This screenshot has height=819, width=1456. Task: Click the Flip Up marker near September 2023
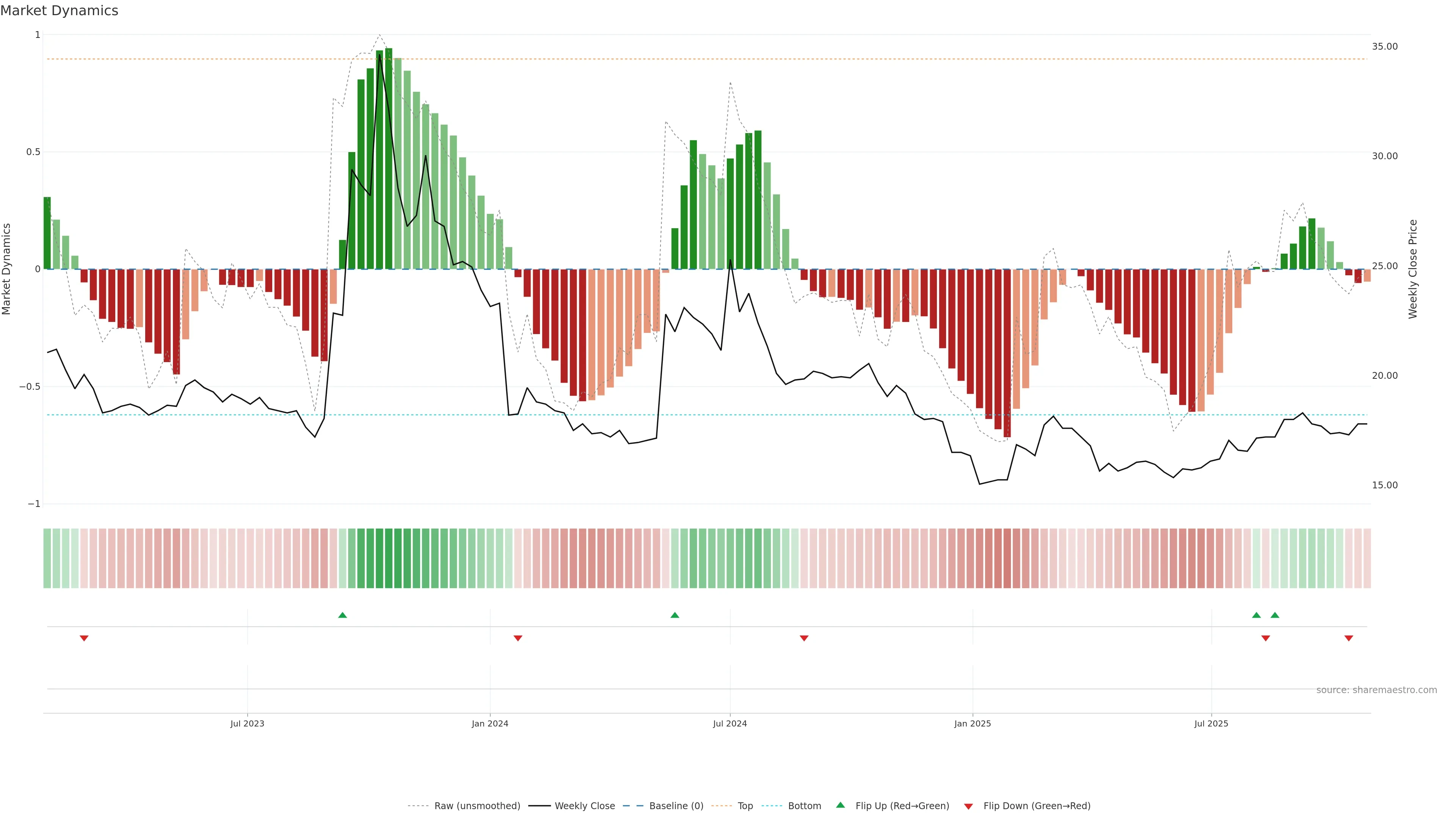[x=342, y=615]
